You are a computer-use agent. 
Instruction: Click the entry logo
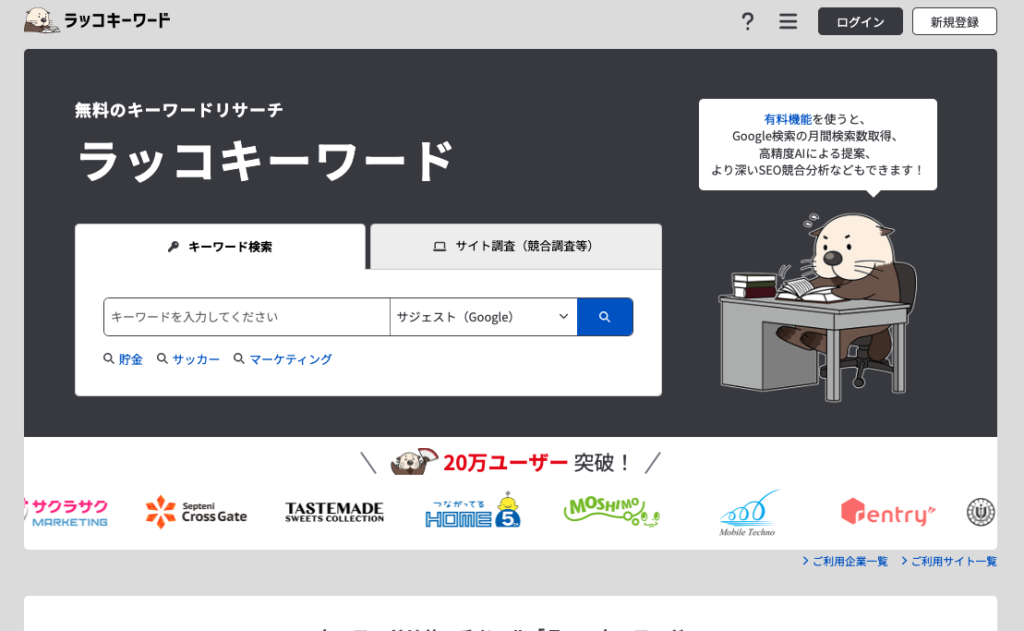[888, 512]
